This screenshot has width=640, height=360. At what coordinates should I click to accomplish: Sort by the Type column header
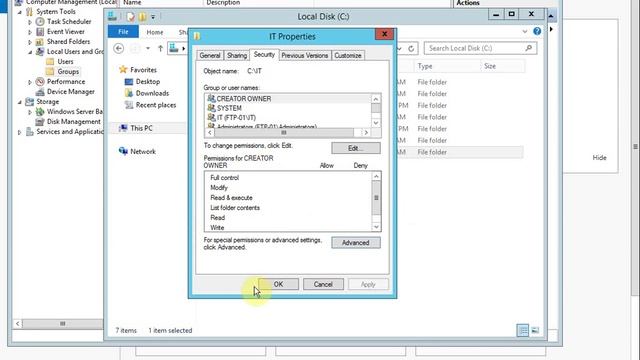point(447,66)
